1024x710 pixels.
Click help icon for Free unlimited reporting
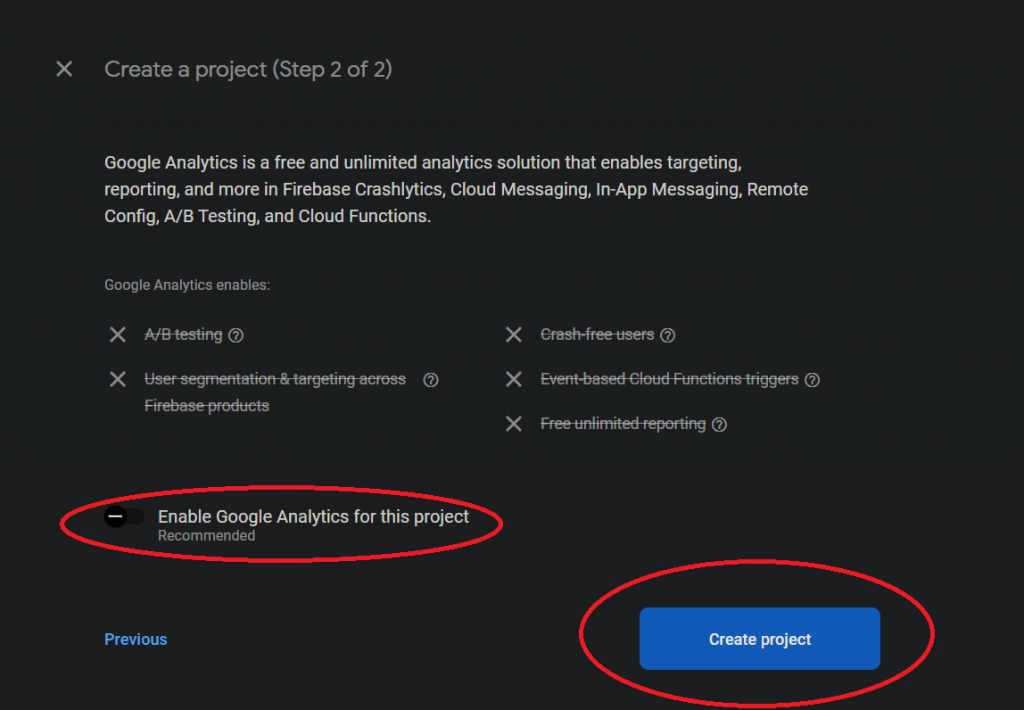[719, 424]
